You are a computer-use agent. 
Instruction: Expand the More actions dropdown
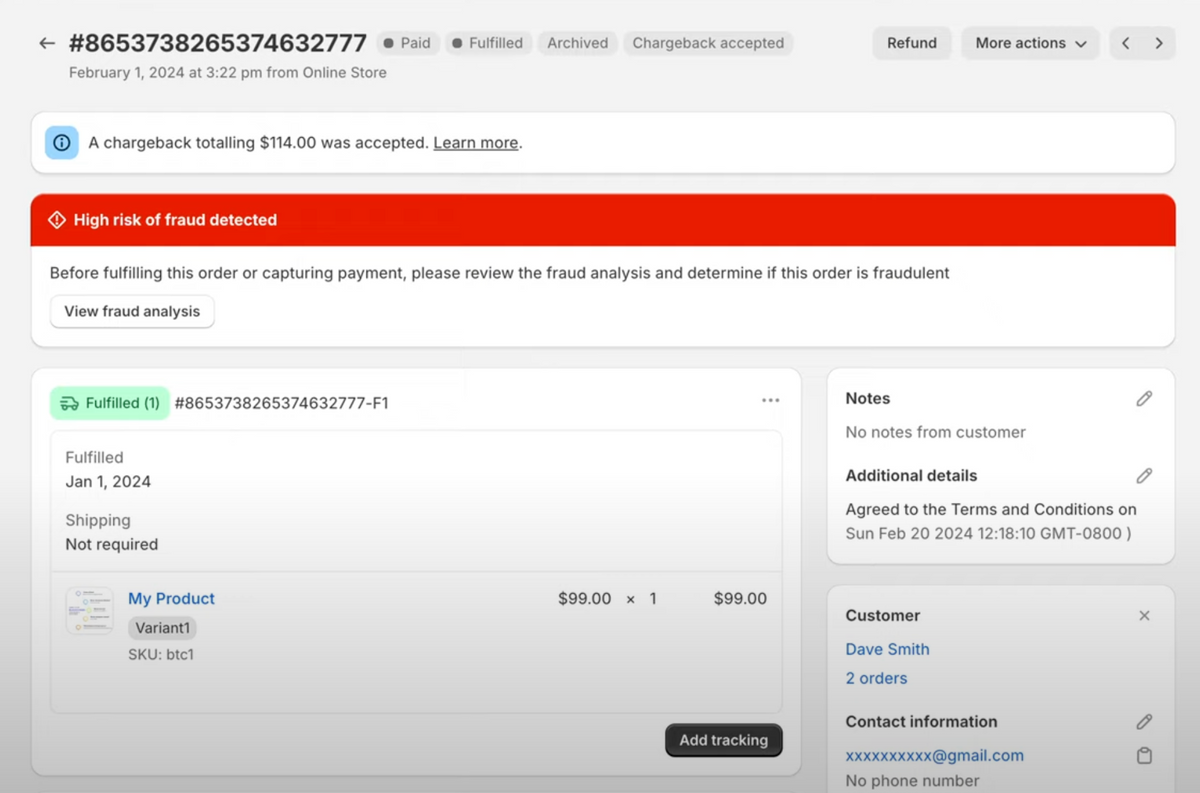click(1030, 43)
